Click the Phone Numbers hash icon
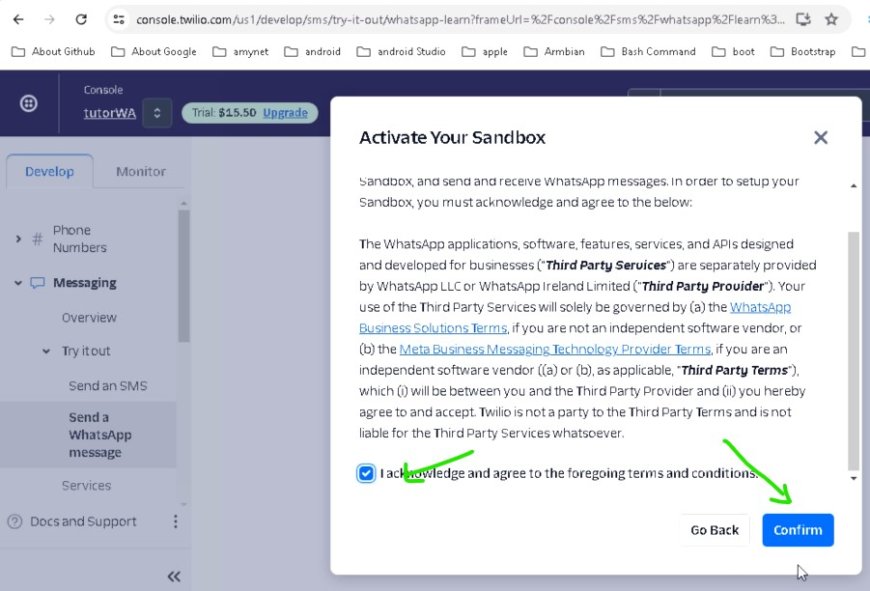The image size is (870, 591). (x=37, y=239)
